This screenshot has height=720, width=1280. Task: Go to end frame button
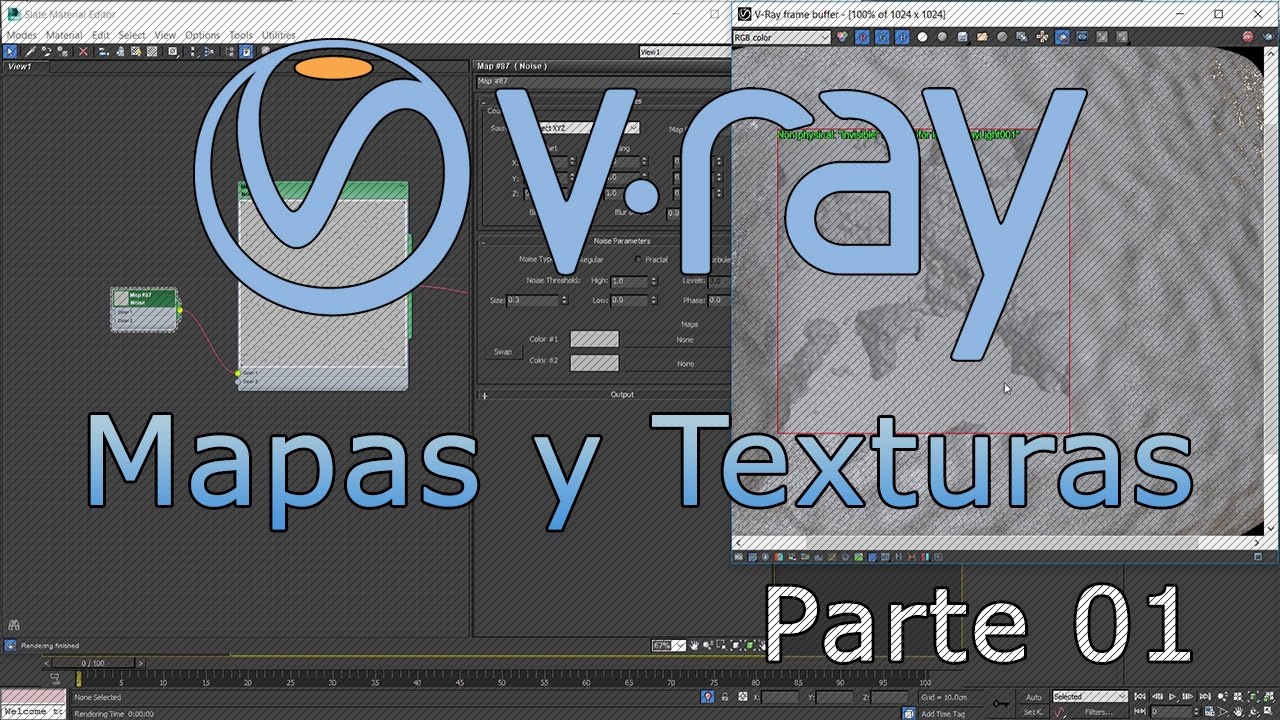point(1205,697)
